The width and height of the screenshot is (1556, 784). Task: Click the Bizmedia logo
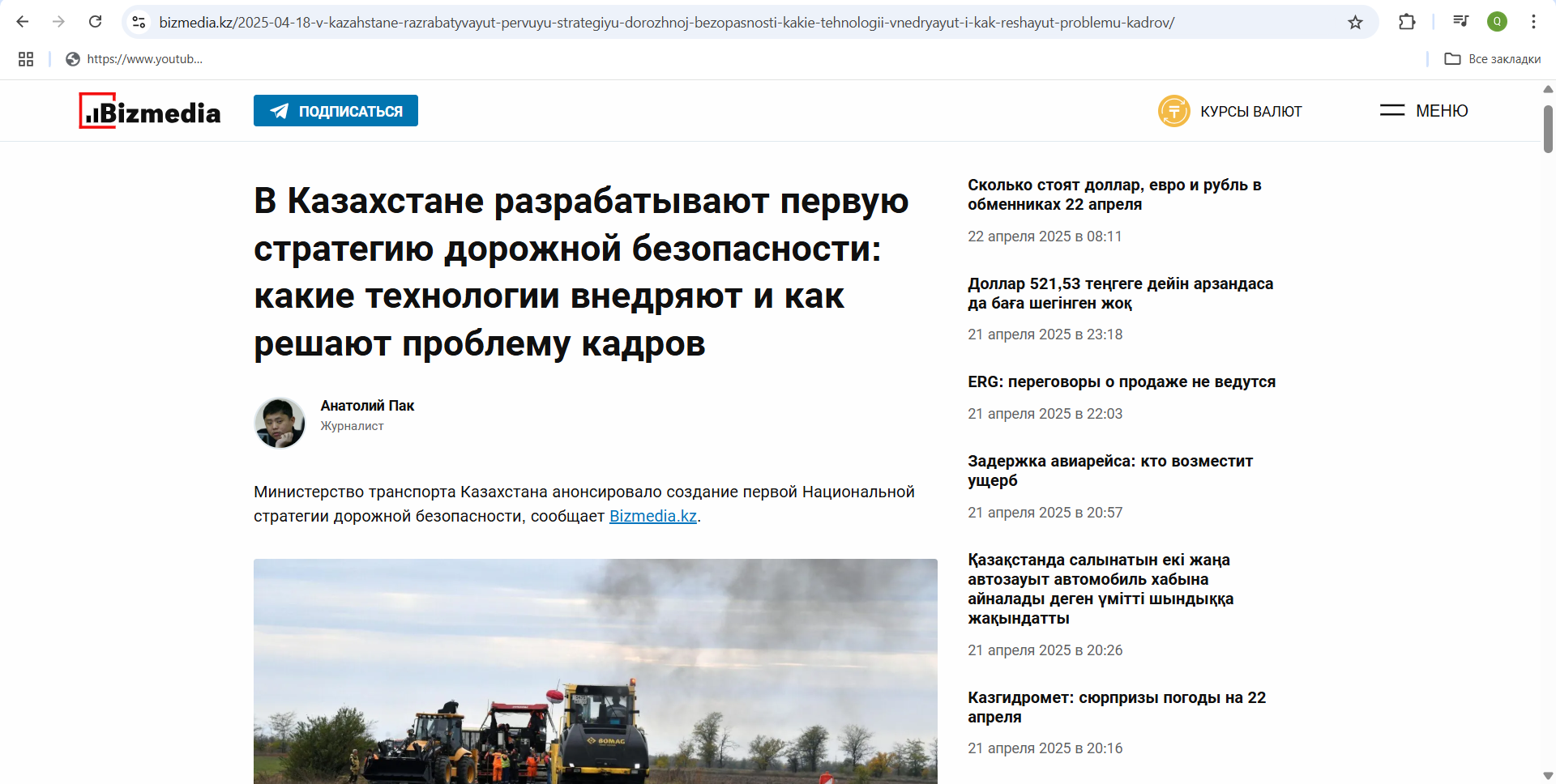[150, 111]
